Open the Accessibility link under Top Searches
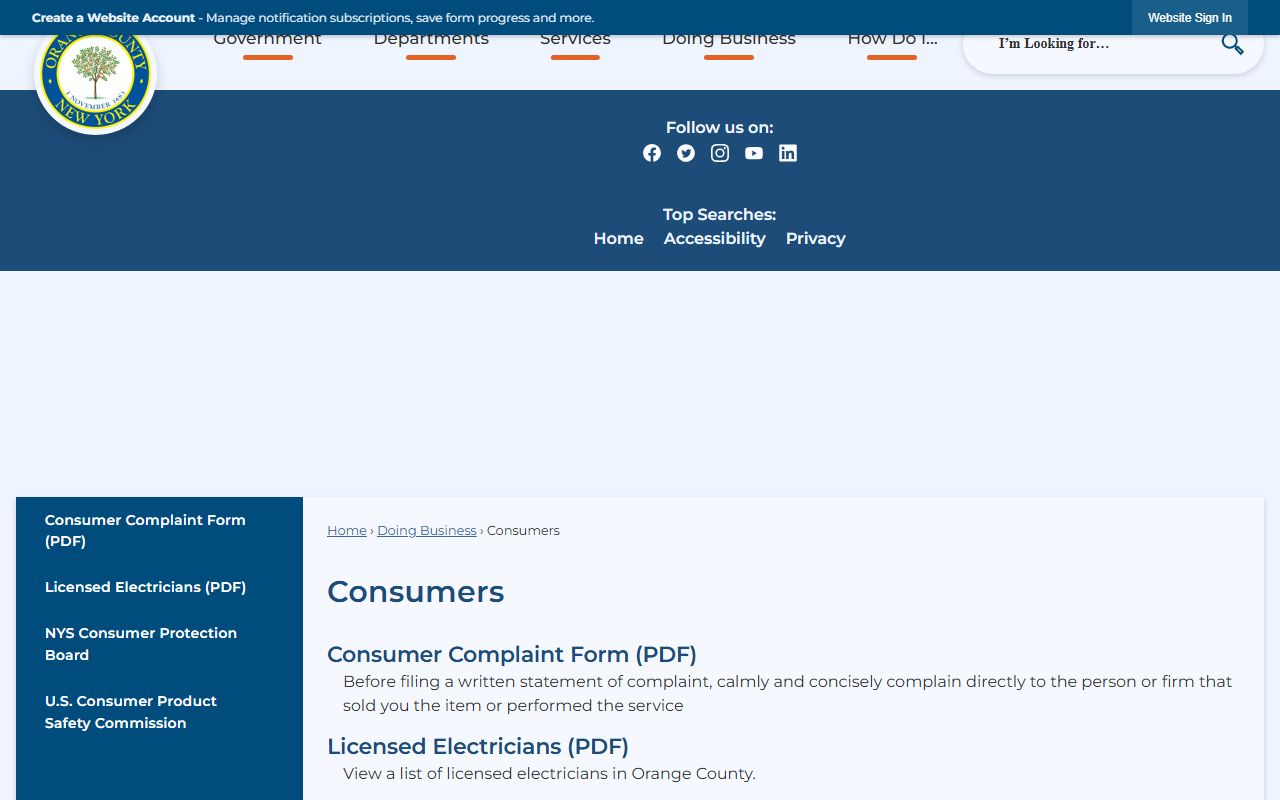Viewport: 1280px width, 800px height. tap(714, 238)
